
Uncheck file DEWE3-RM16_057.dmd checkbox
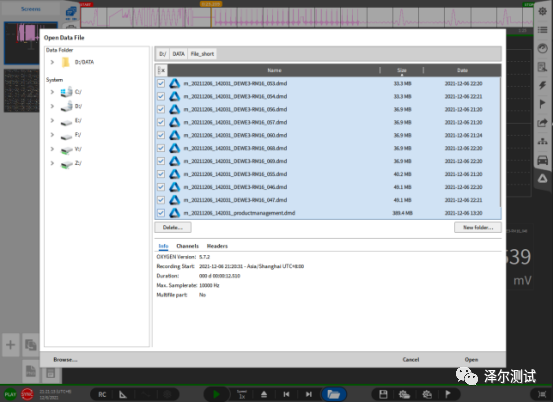pyautogui.click(x=161, y=122)
